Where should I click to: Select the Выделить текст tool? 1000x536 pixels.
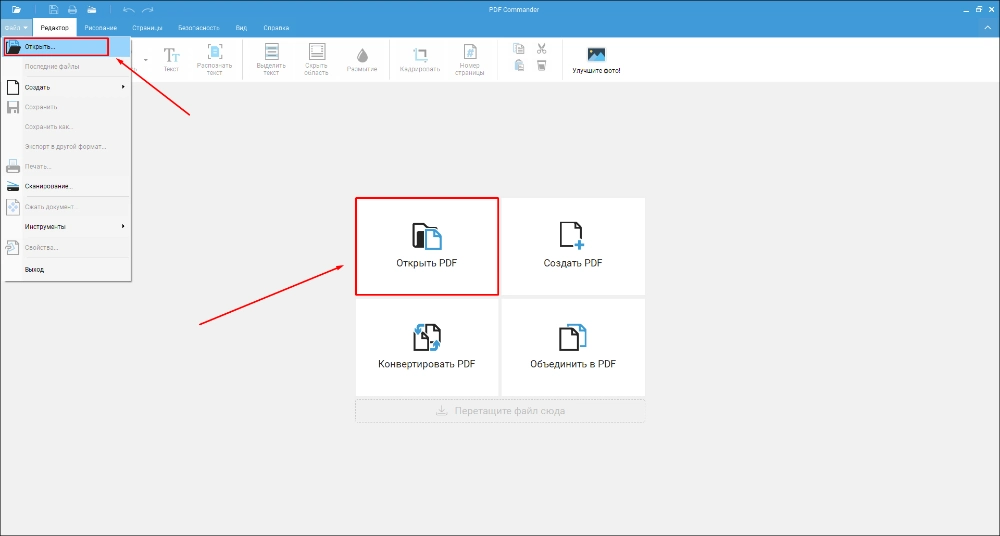(x=272, y=52)
